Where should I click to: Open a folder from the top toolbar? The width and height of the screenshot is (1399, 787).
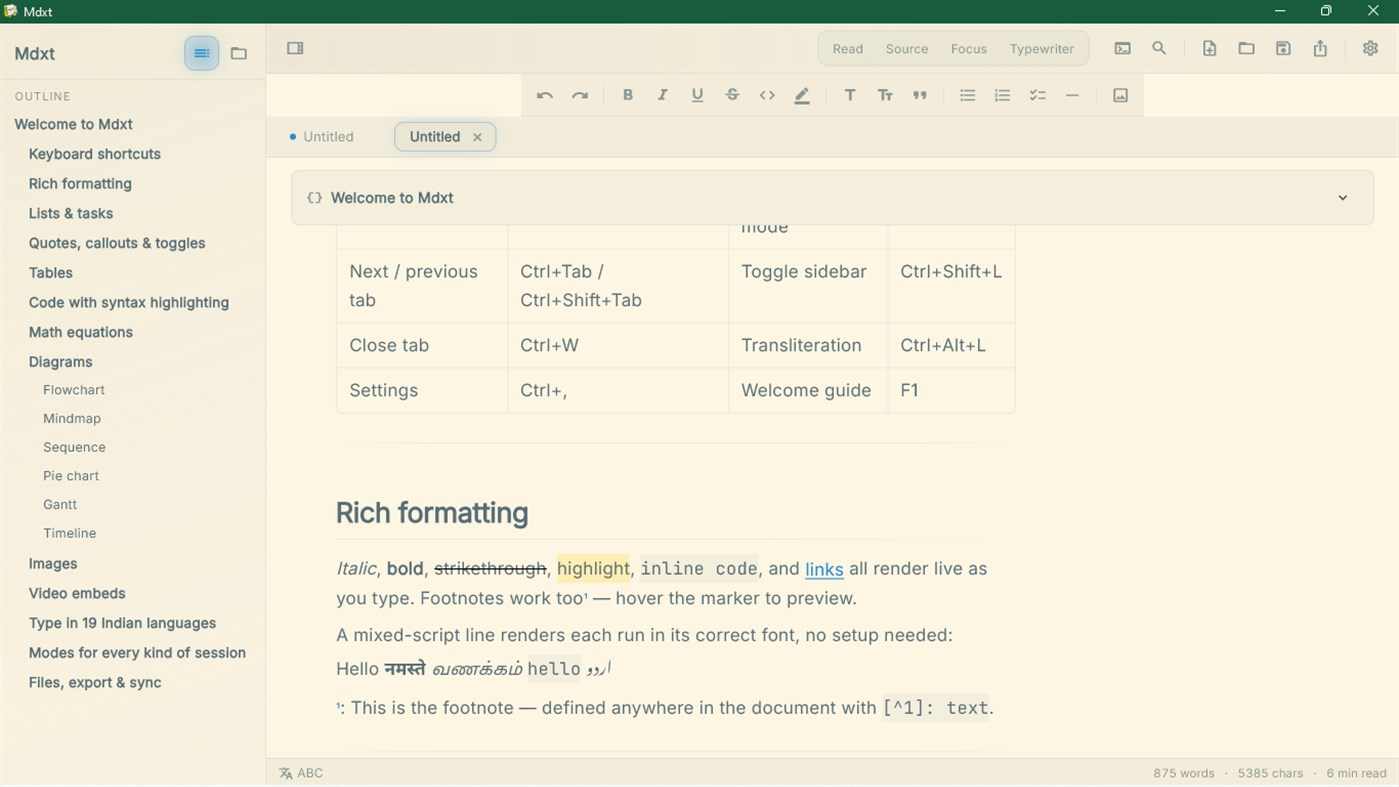1246,48
